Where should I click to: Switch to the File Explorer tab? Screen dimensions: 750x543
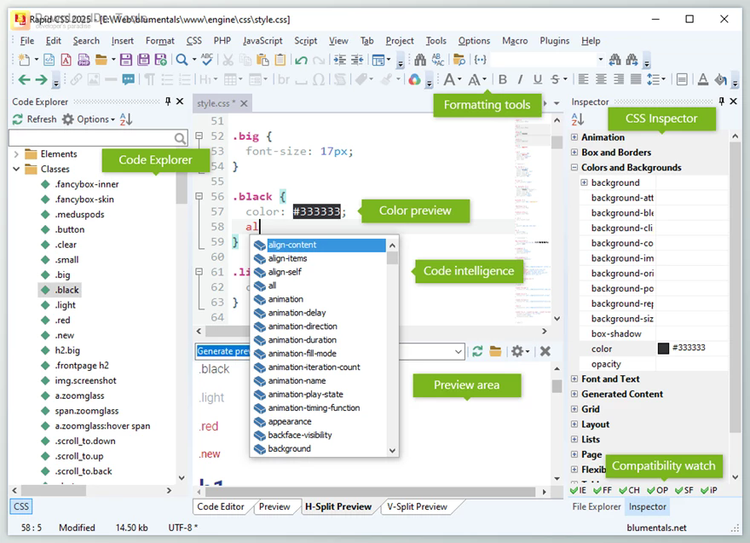point(596,507)
